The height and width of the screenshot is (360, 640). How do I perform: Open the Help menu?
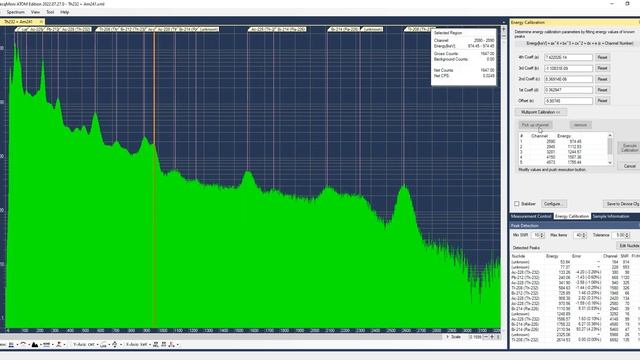[x=64, y=12]
